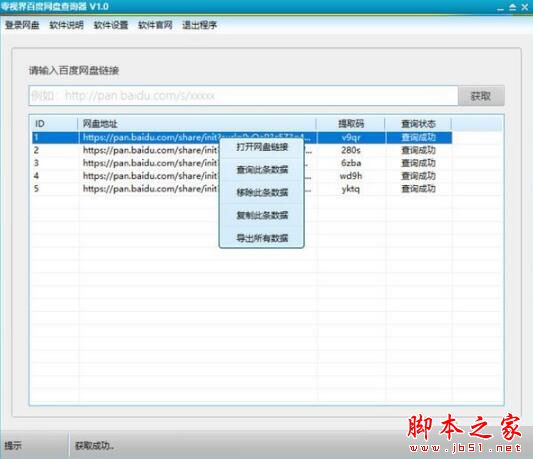Viewport: 533px width, 459px height.
Task: Click 查询成功 status in row 5
Action: click(x=418, y=189)
